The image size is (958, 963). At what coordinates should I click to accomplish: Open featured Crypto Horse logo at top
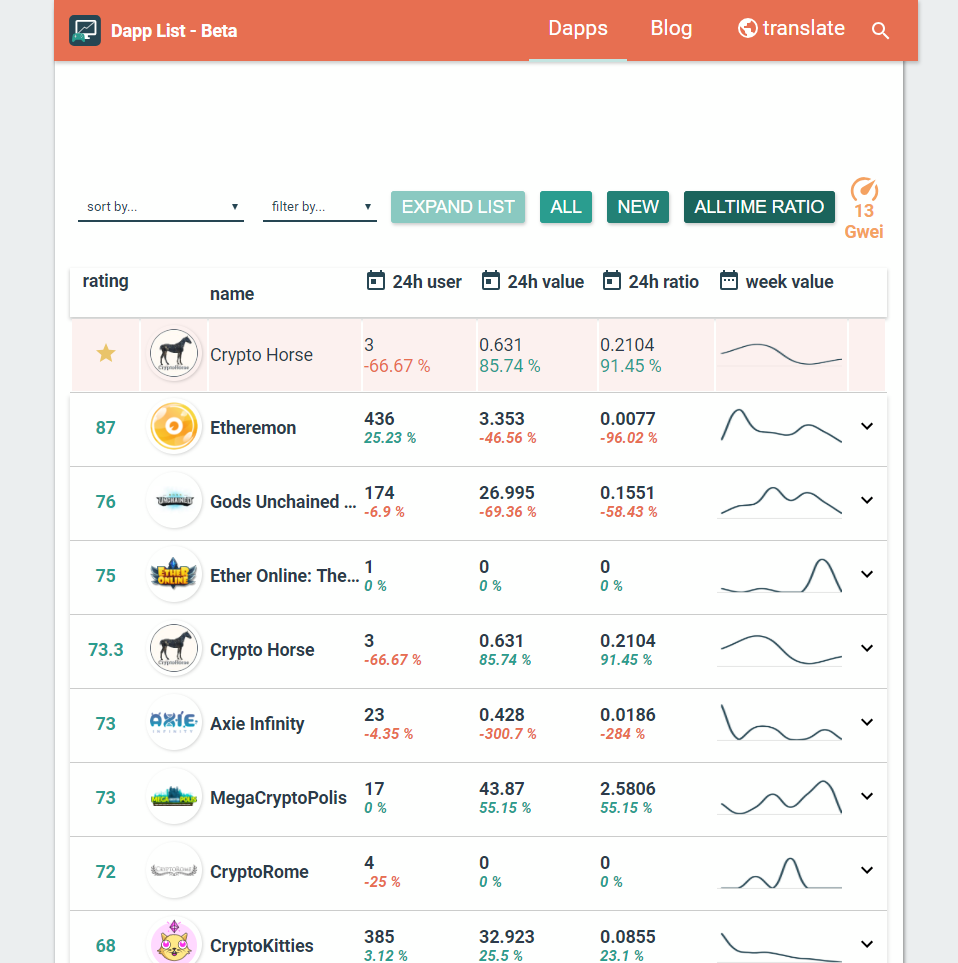[174, 353]
